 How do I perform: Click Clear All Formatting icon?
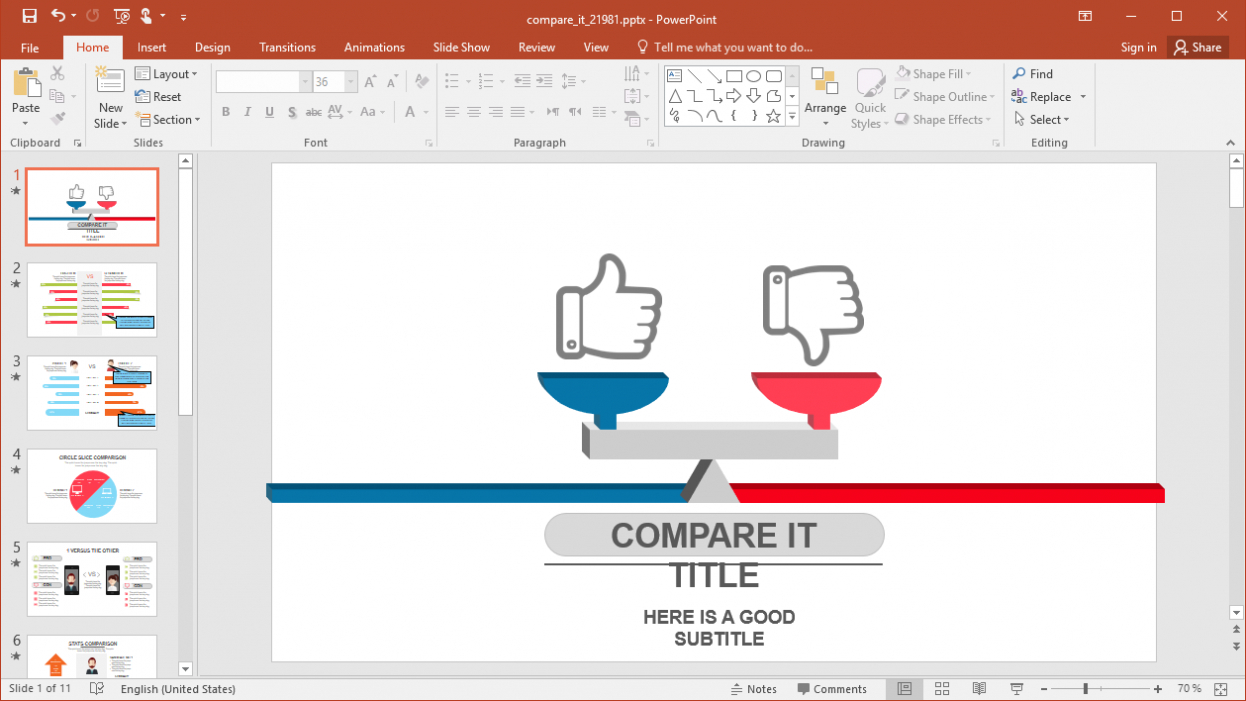[422, 82]
